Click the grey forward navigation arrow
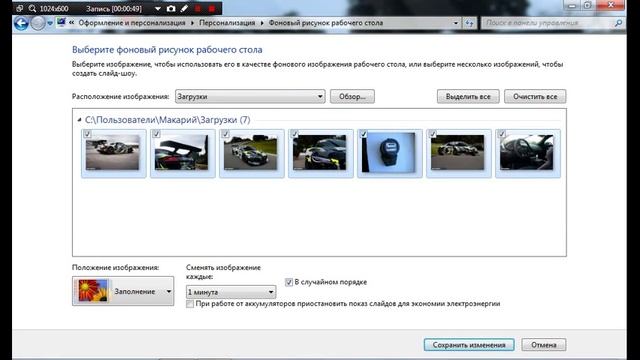 coord(38,23)
